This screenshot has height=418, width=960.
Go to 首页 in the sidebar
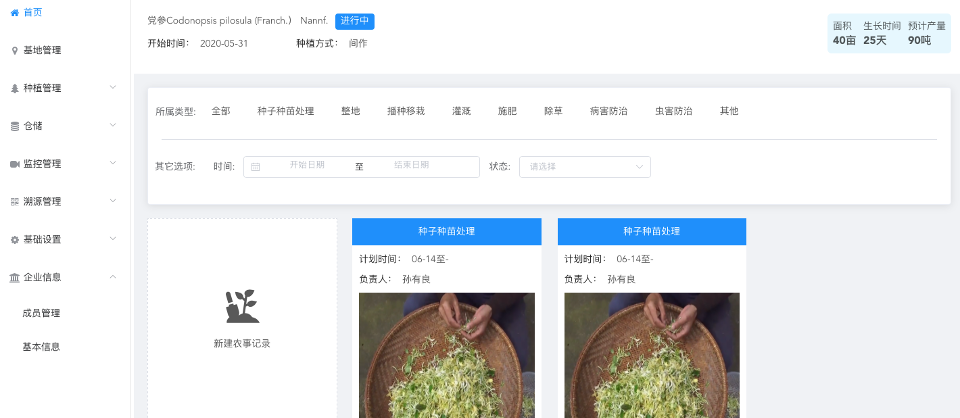point(33,12)
